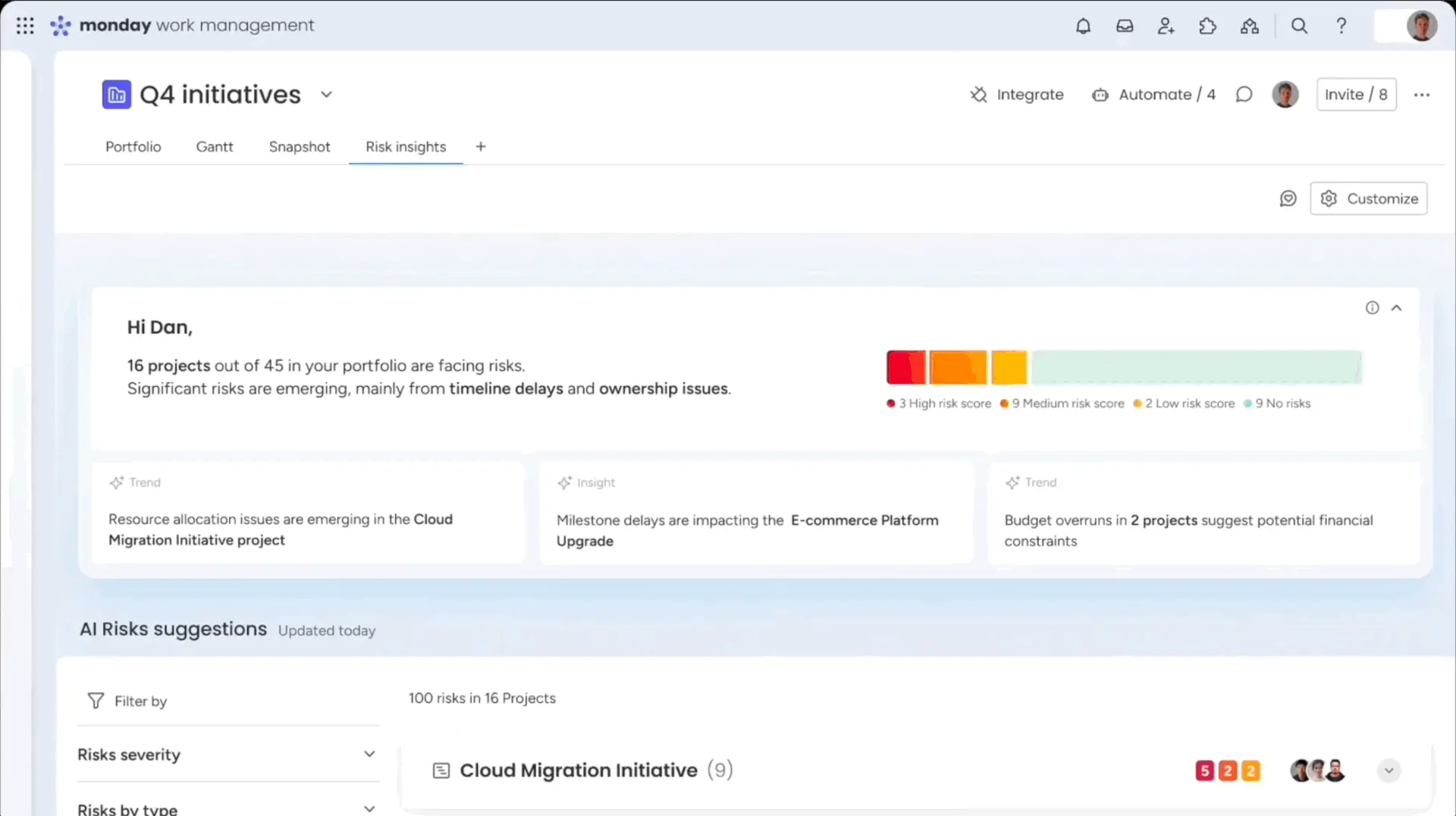Viewport: 1456px width, 816px height.
Task: Click 16 projects text in summary
Action: 168,366
